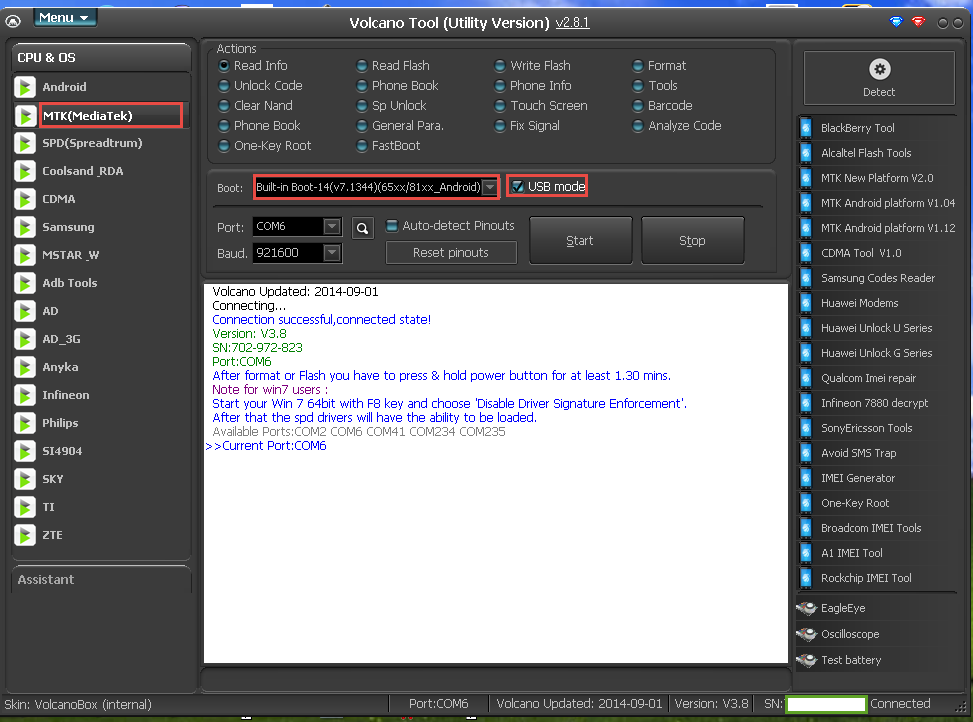Click the magnifier search-port icon

click(362, 228)
